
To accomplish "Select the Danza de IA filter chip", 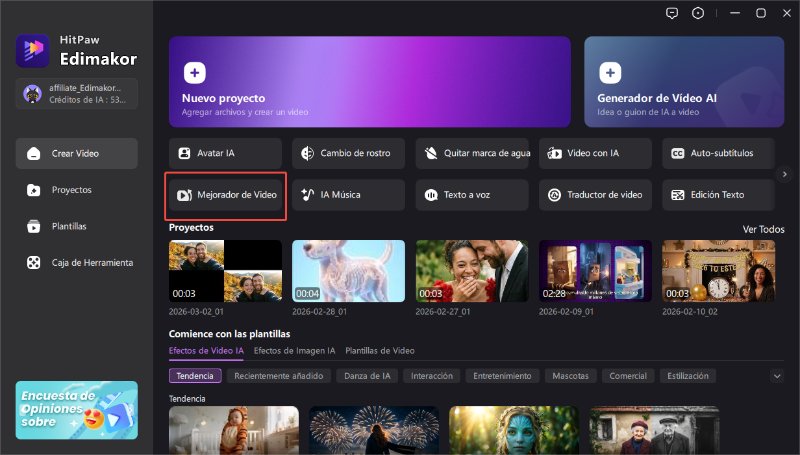I will click(x=367, y=376).
